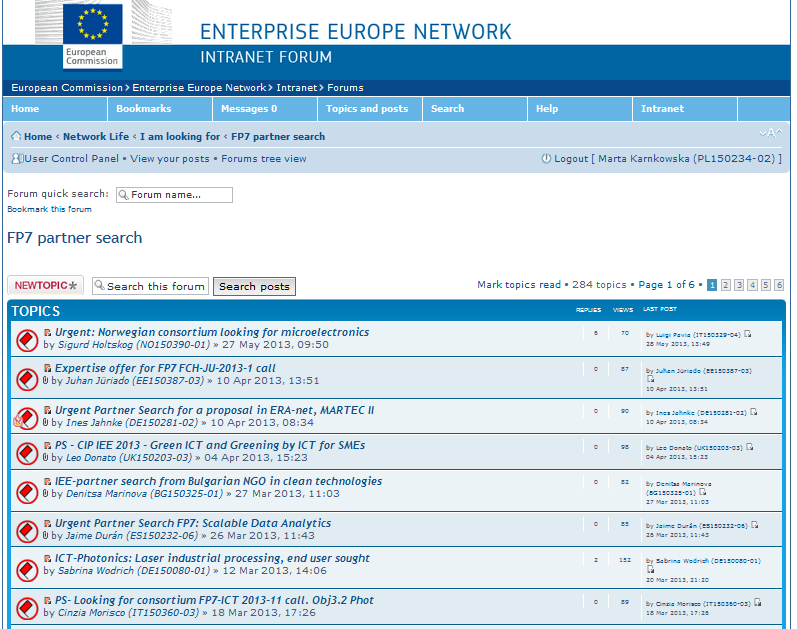The height and width of the screenshot is (629, 797).
Task: Click the Search this forum field
Action: (x=150, y=286)
